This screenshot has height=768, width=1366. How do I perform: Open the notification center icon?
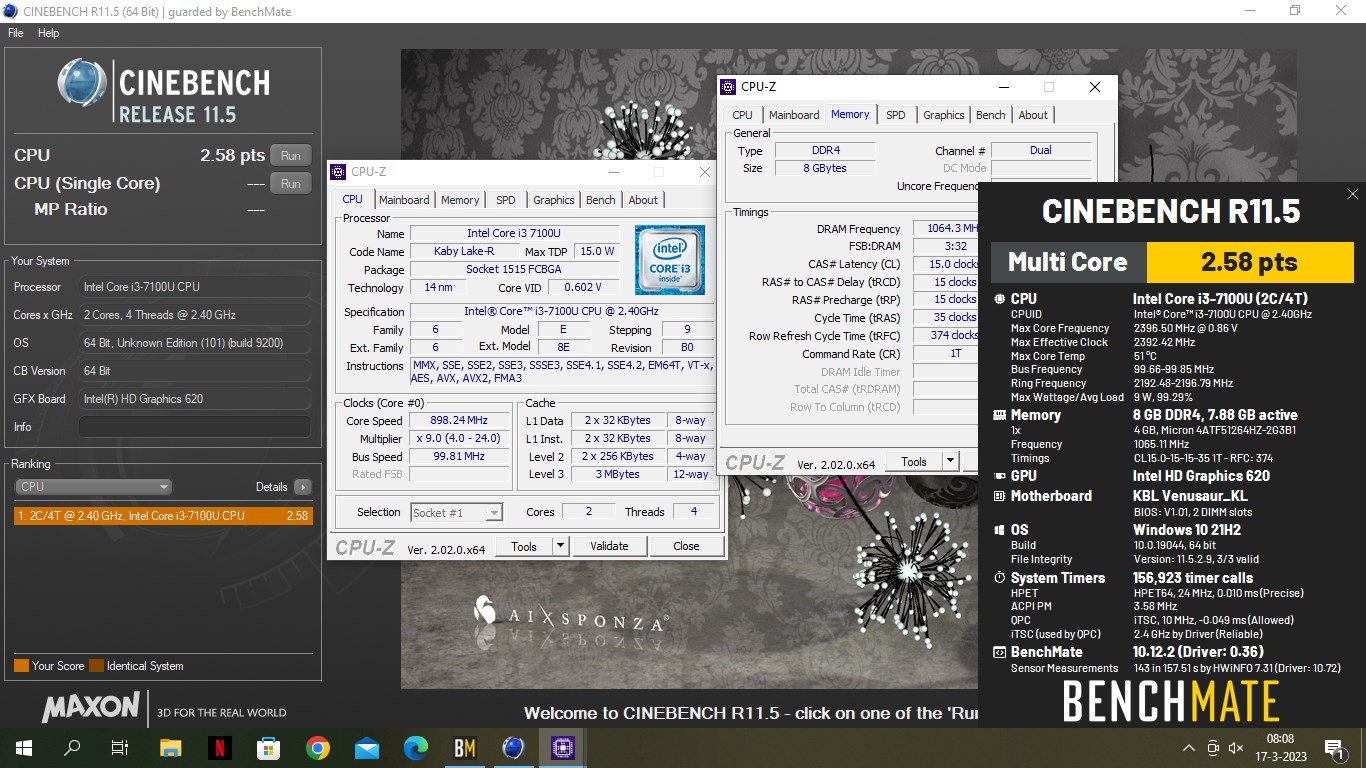tap(1334, 747)
